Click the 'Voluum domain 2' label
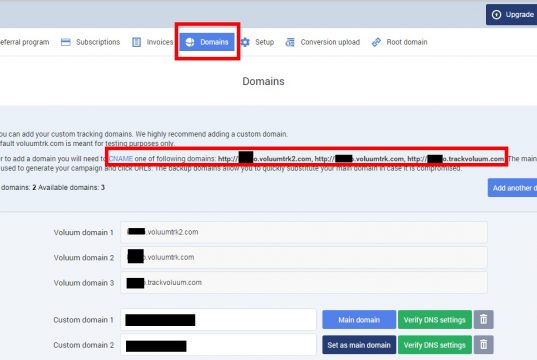The height and width of the screenshot is (360, 537). (84, 258)
